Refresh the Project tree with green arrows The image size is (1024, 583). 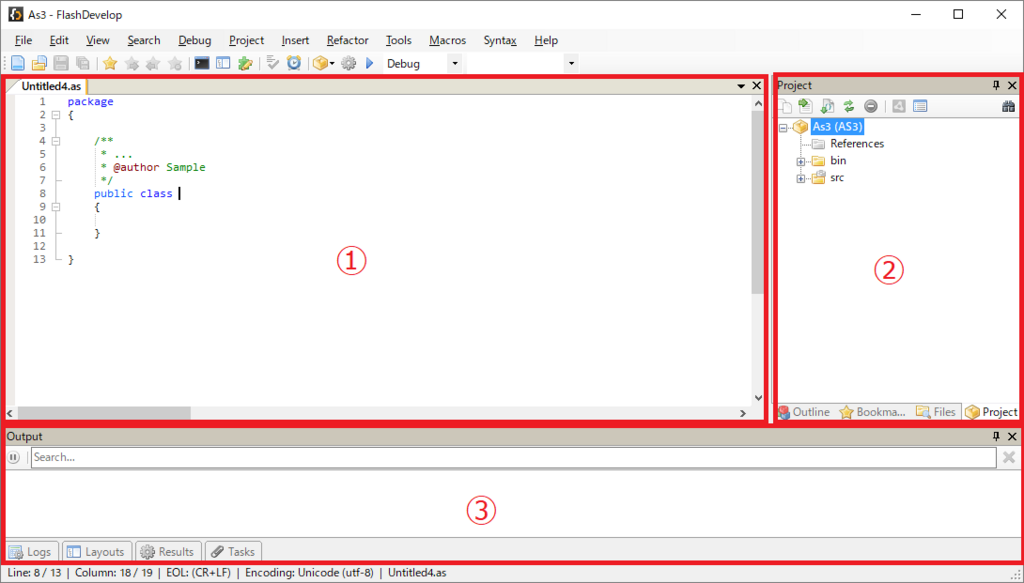click(848, 106)
